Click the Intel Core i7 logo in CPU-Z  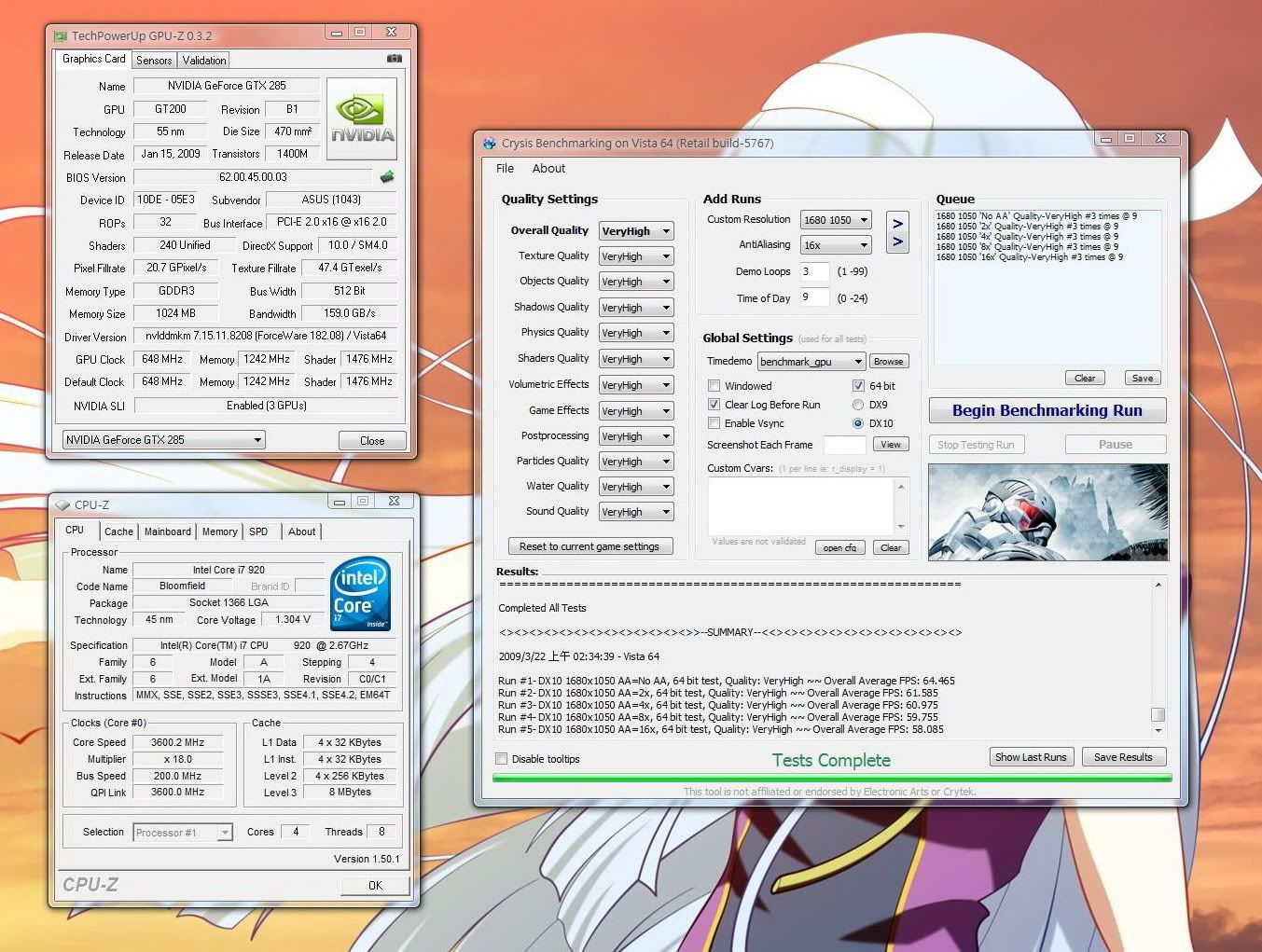tap(361, 594)
